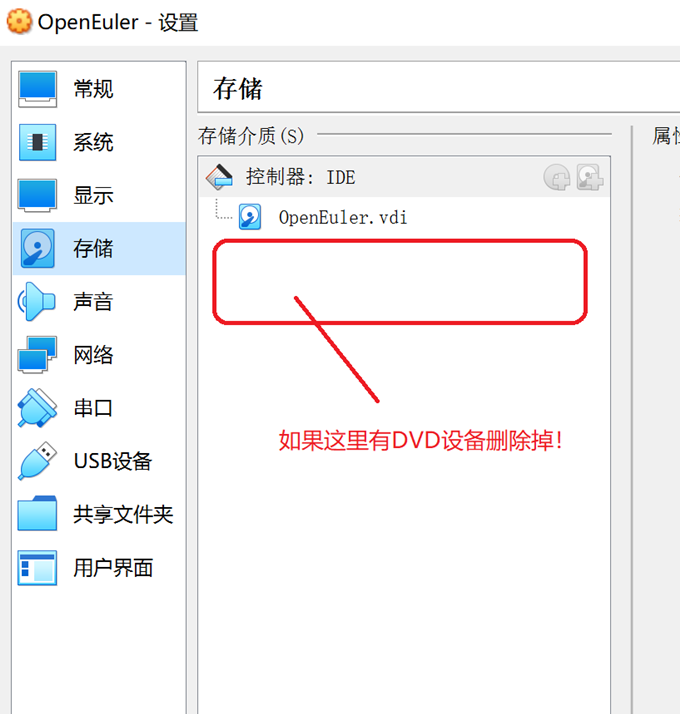This screenshot has width=680, height=714.
Task: Switch to the 共享文件夹 settings page
Action: (x=99, y=514)
